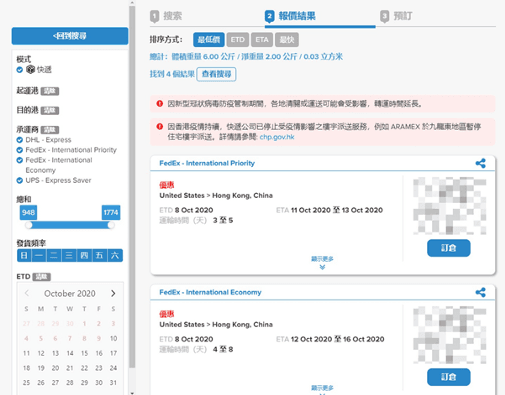
Task: Toggle Wednesday 三 shipping frequency
Action: point(69,255)
